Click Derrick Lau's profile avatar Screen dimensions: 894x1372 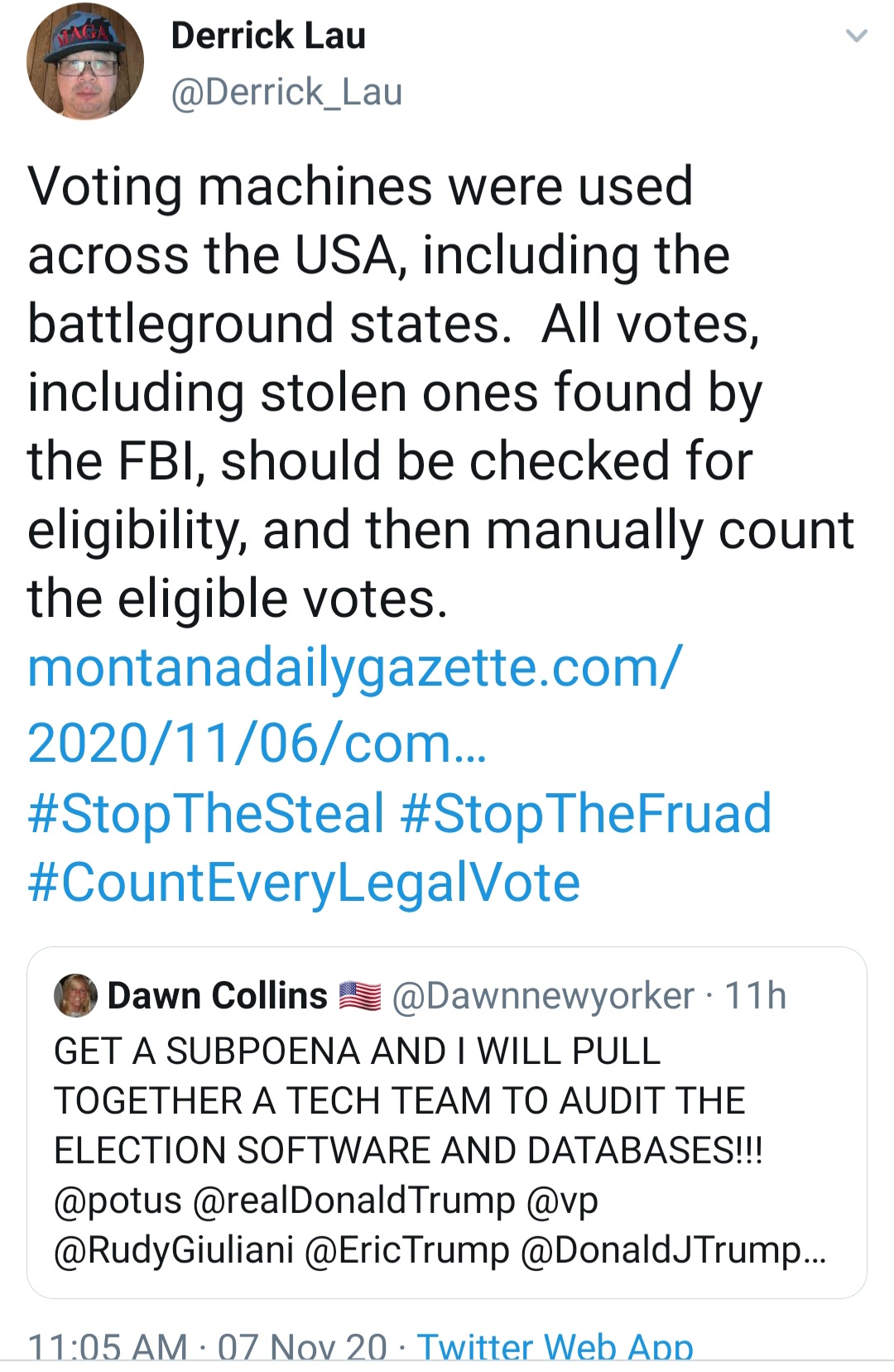pyautogui.click(x=84, y=63)
